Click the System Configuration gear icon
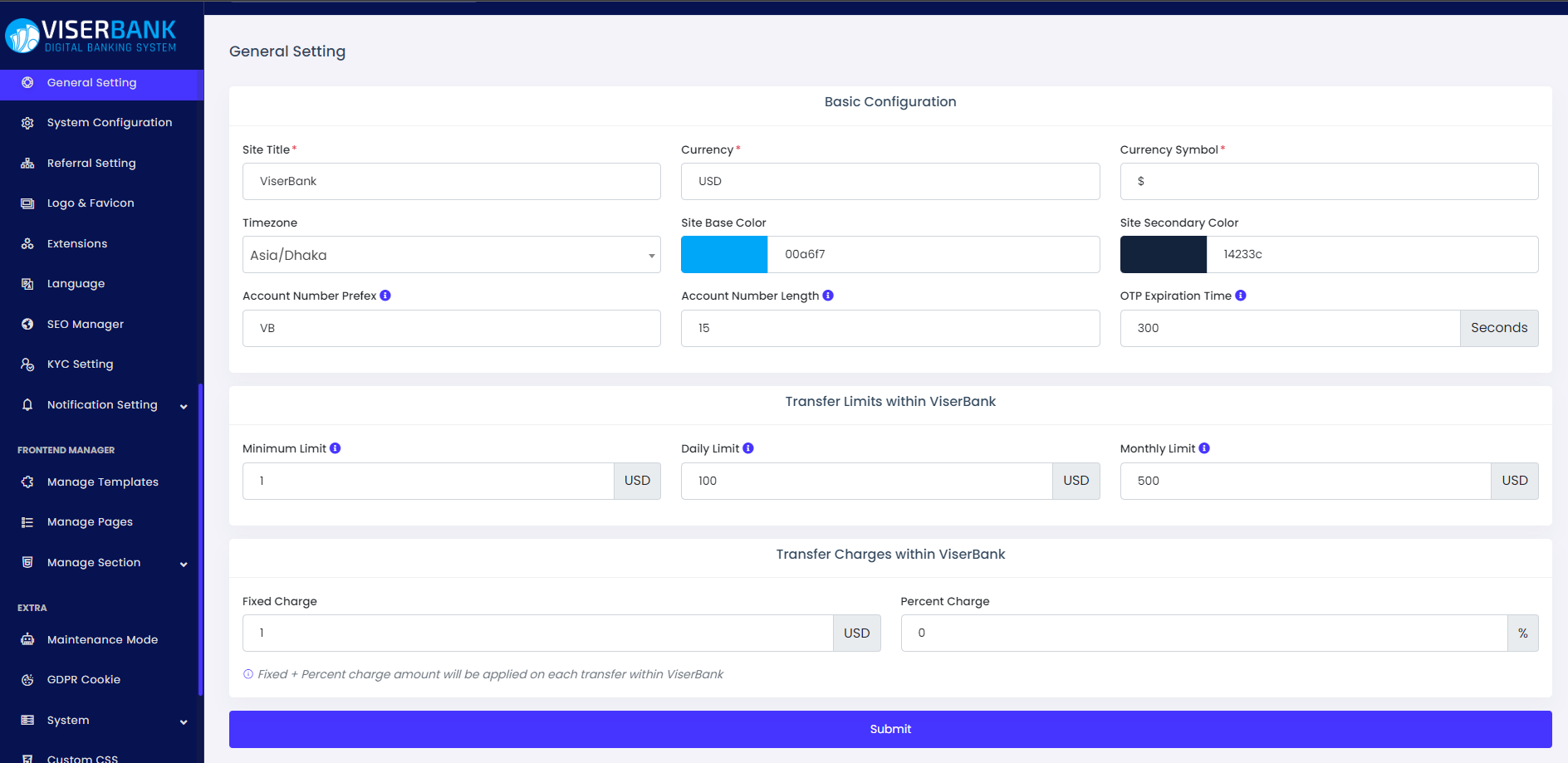Image resolution: width=1568 pixels, height=763 pixels. click(27, 123)
